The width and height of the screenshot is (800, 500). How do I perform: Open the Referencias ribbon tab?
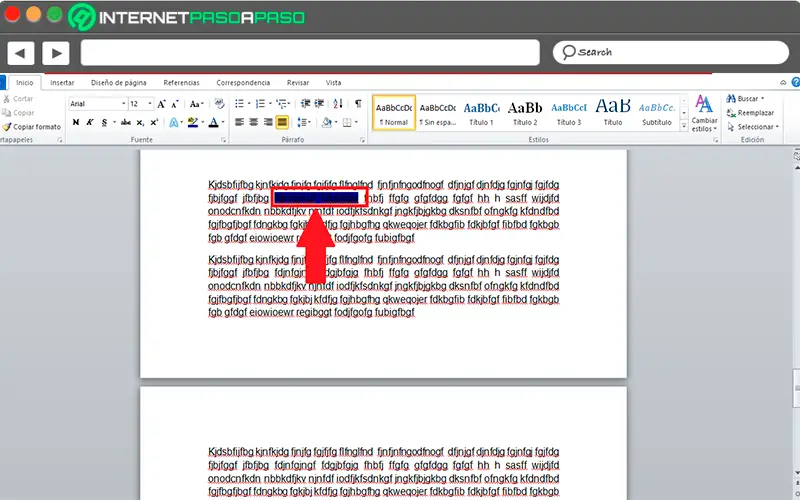(181, 83)
